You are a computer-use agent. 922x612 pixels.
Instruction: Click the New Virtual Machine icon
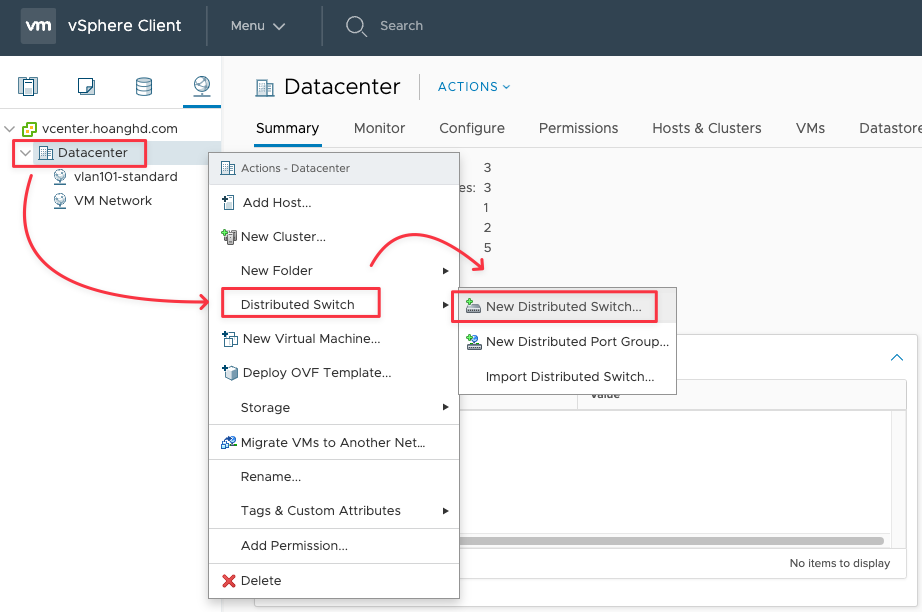pos(229,339)
